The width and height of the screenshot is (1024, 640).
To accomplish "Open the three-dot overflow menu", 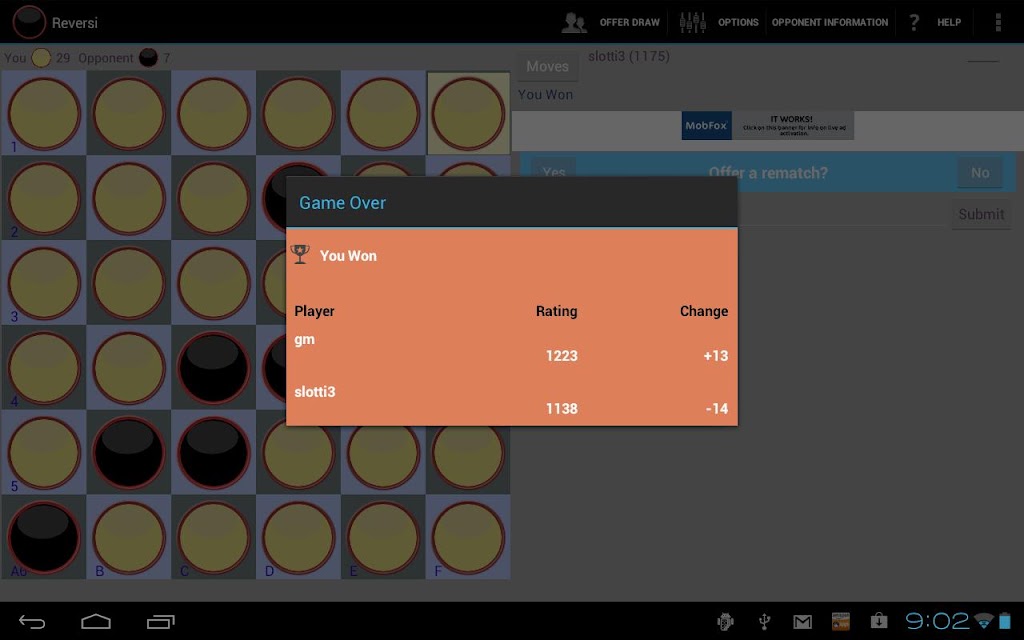I will click(998, 22).
